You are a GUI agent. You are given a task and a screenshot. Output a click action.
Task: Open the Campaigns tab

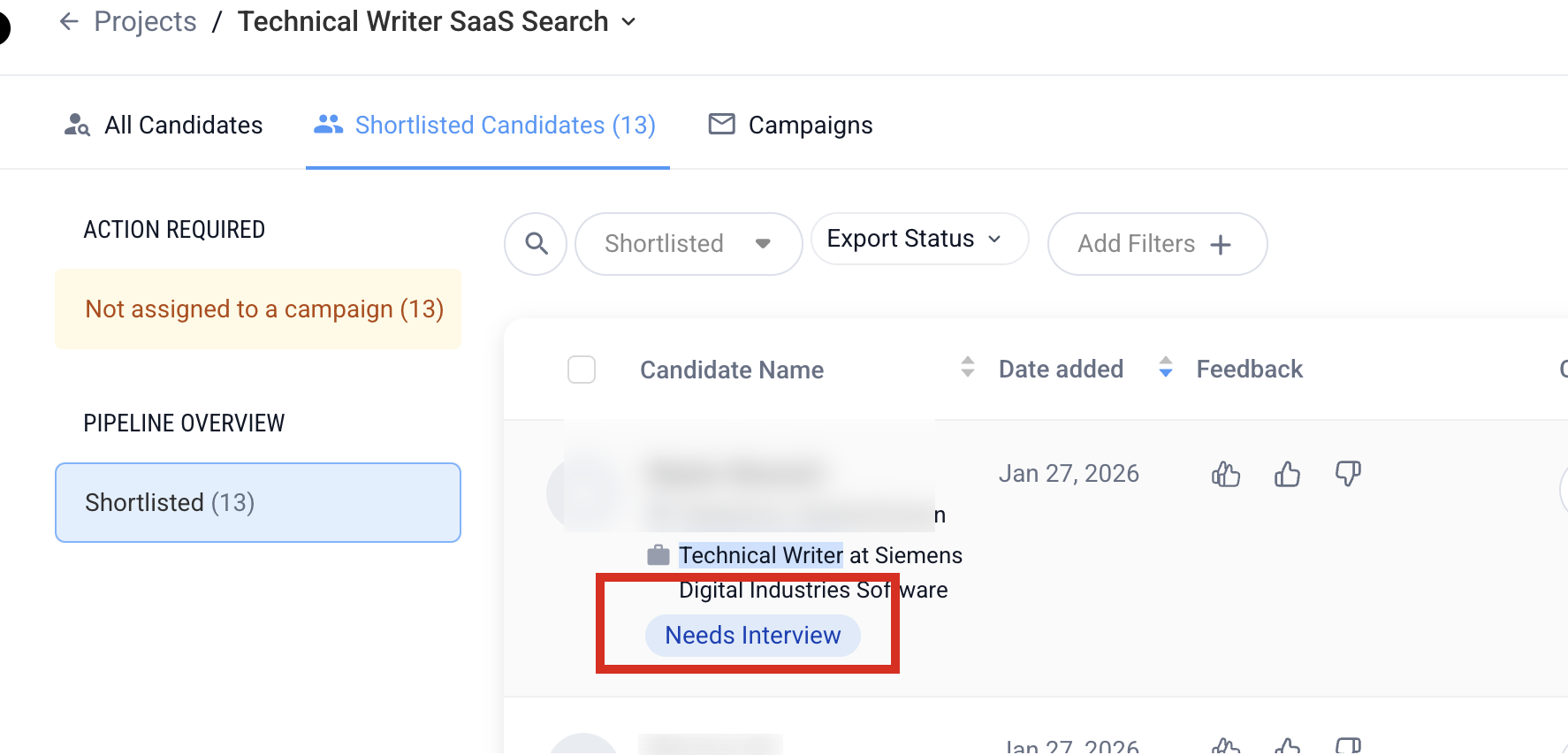790,125
